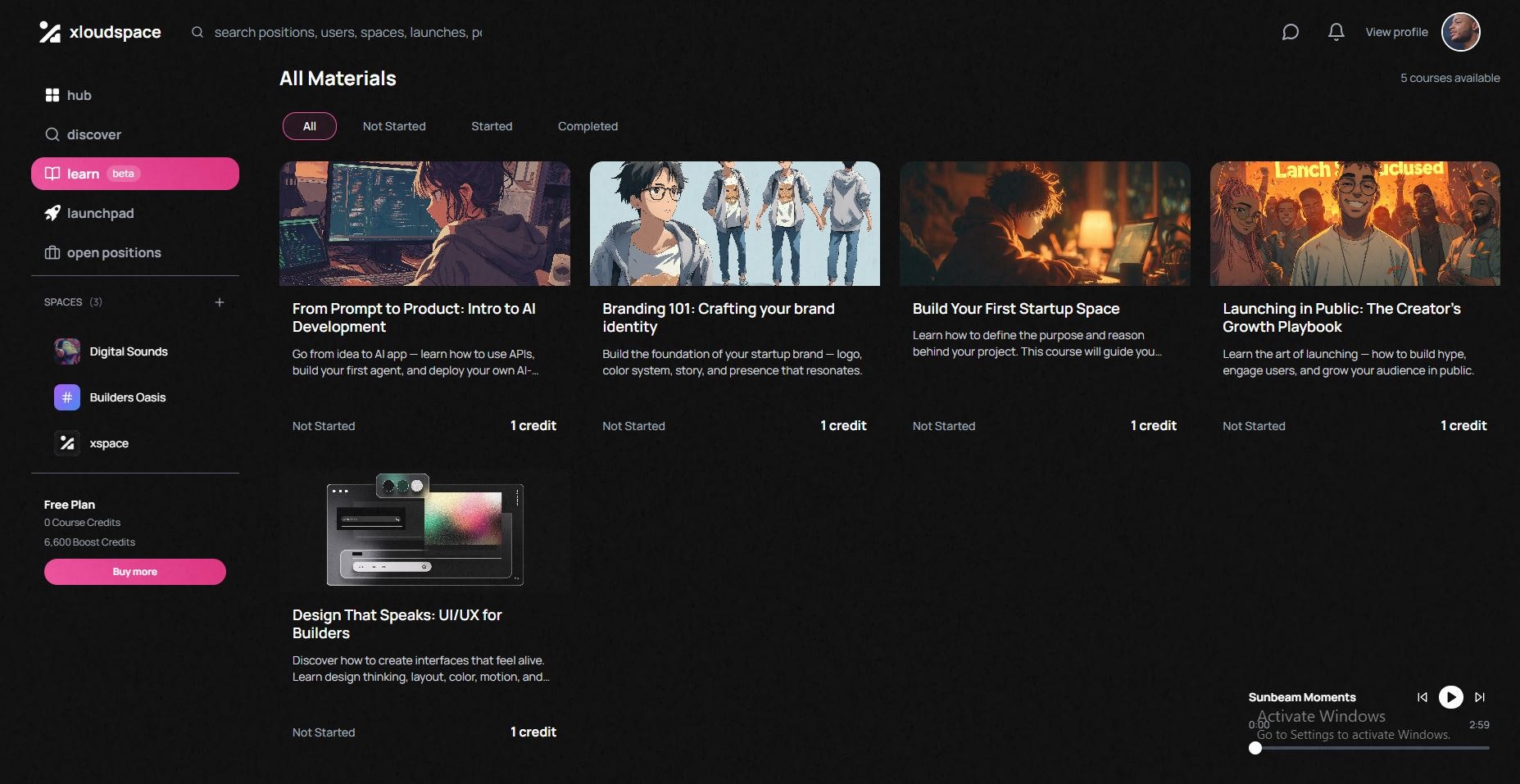Add a new space with plus icon
Viewport: 1520px width, 784px height.
point(220,302)
